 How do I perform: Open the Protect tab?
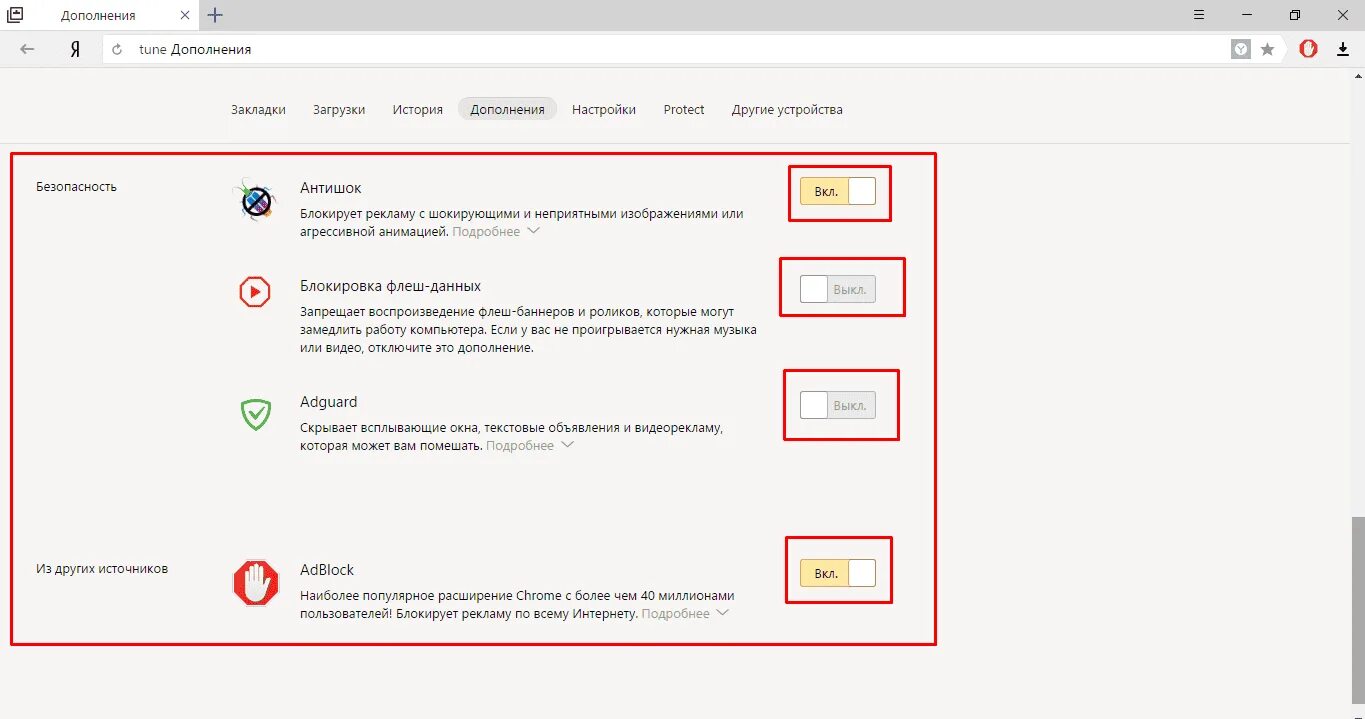click(x=684, y=110)
